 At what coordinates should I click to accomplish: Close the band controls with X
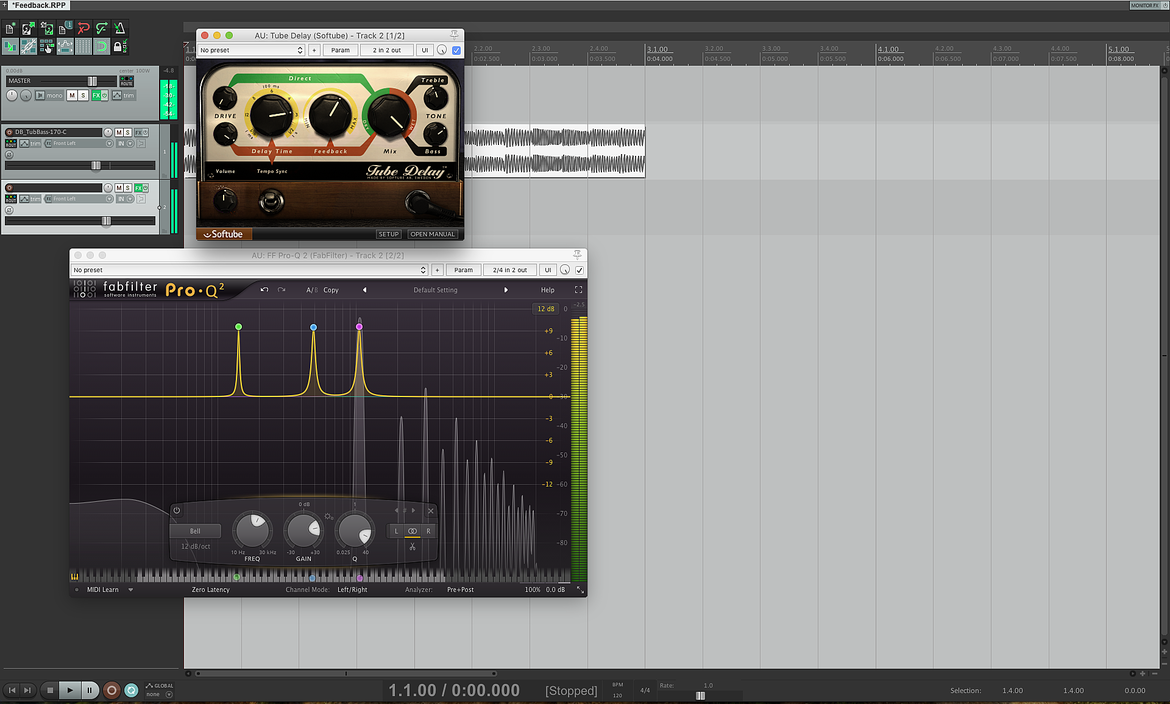click(x=431, y=511)
